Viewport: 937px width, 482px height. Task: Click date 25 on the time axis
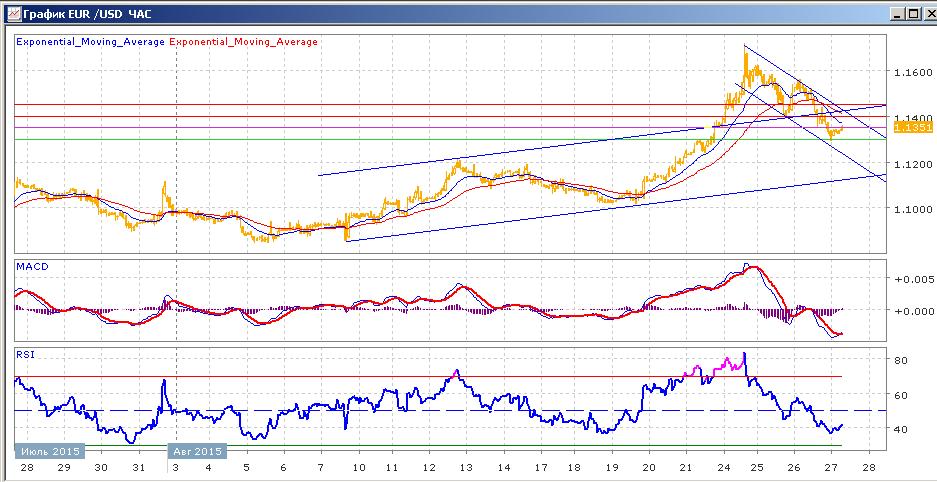756,467
